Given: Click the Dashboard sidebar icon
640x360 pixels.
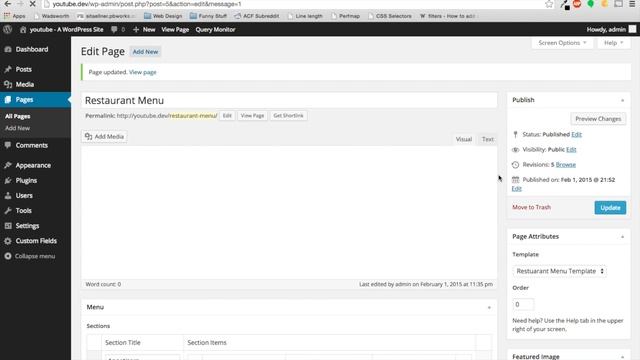Looking at the screenshot, I should (x=8, y=49).
